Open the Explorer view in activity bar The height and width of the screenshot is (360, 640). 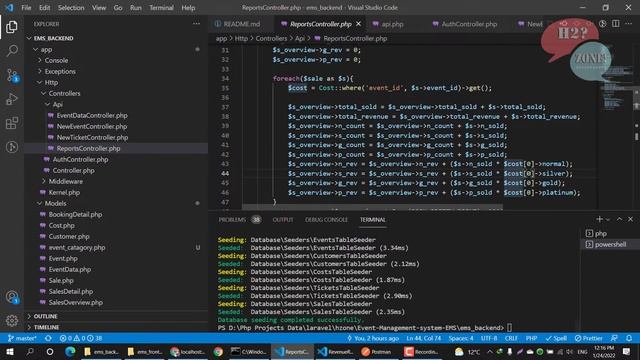pyautogui.click(x=12, y=27)
